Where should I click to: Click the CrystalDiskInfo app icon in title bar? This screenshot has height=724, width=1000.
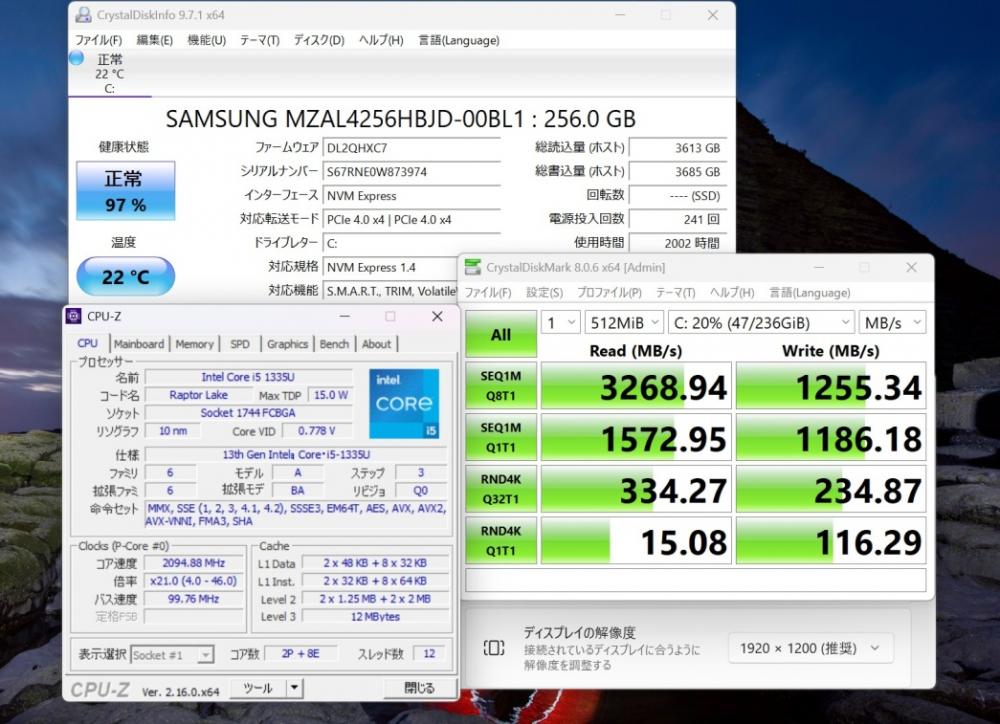click(x=83, y=14)
